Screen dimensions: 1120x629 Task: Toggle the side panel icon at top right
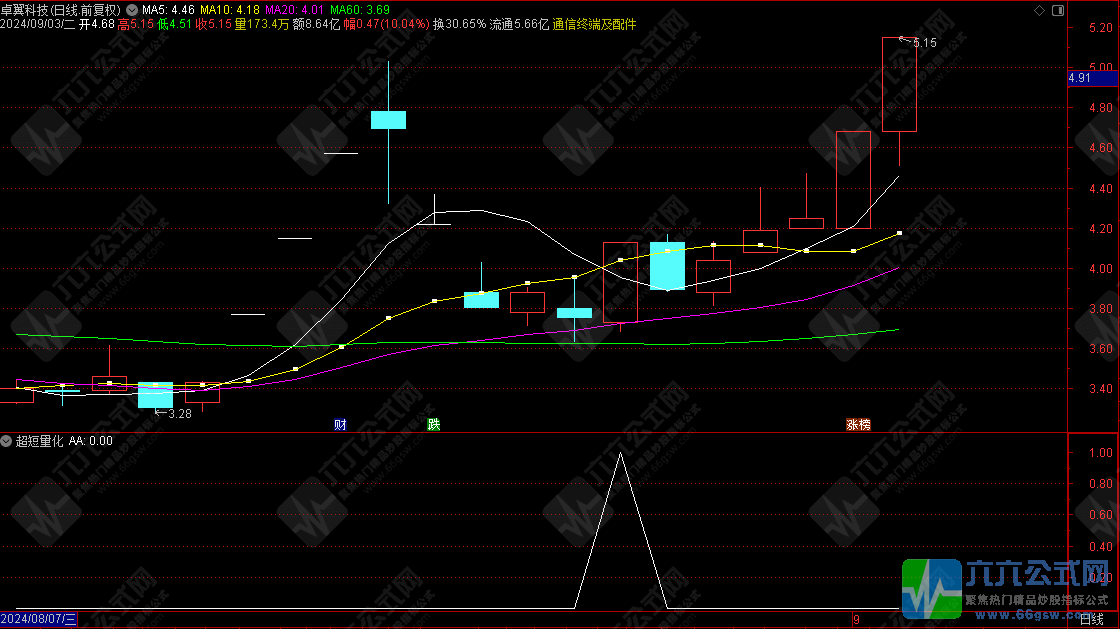(x=1058, y=10)
